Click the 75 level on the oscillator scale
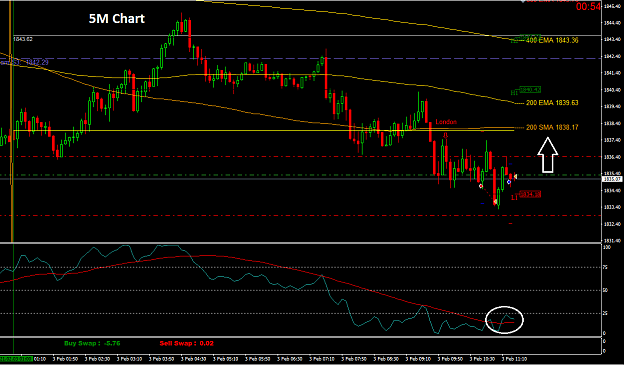 click(606, 268)
